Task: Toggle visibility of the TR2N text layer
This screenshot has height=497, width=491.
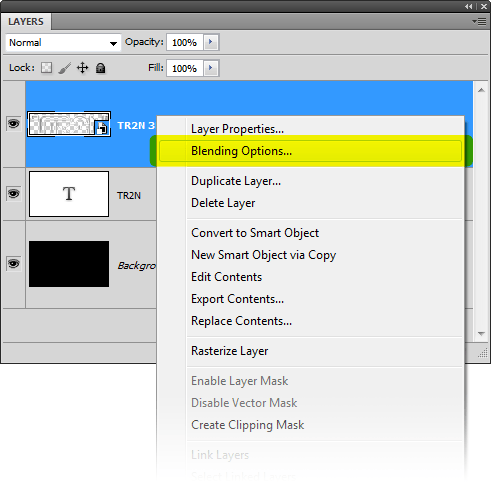Action: point(14,194)
